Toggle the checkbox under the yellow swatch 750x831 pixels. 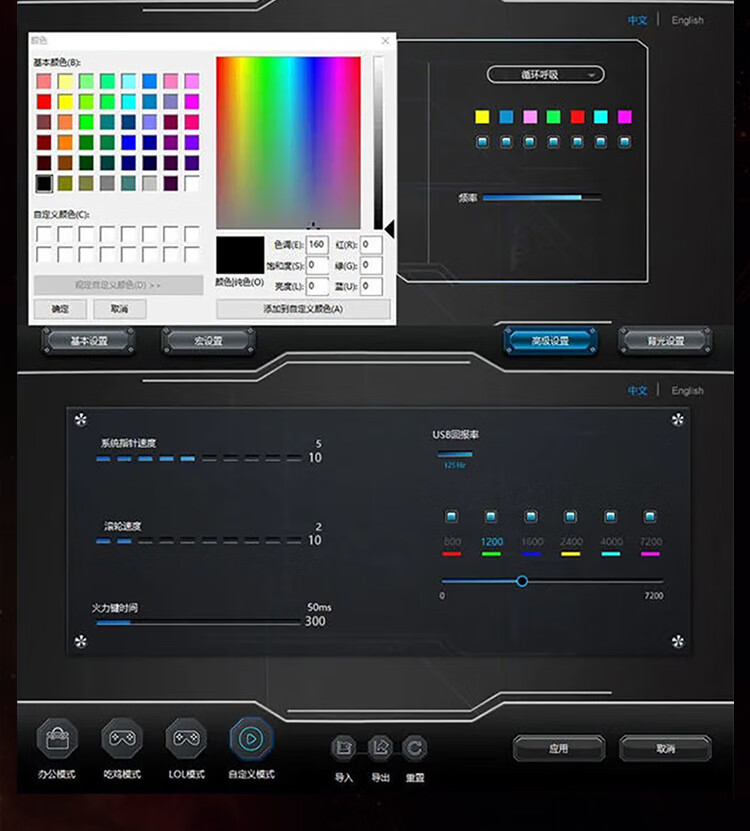click(x=482, y=142)
